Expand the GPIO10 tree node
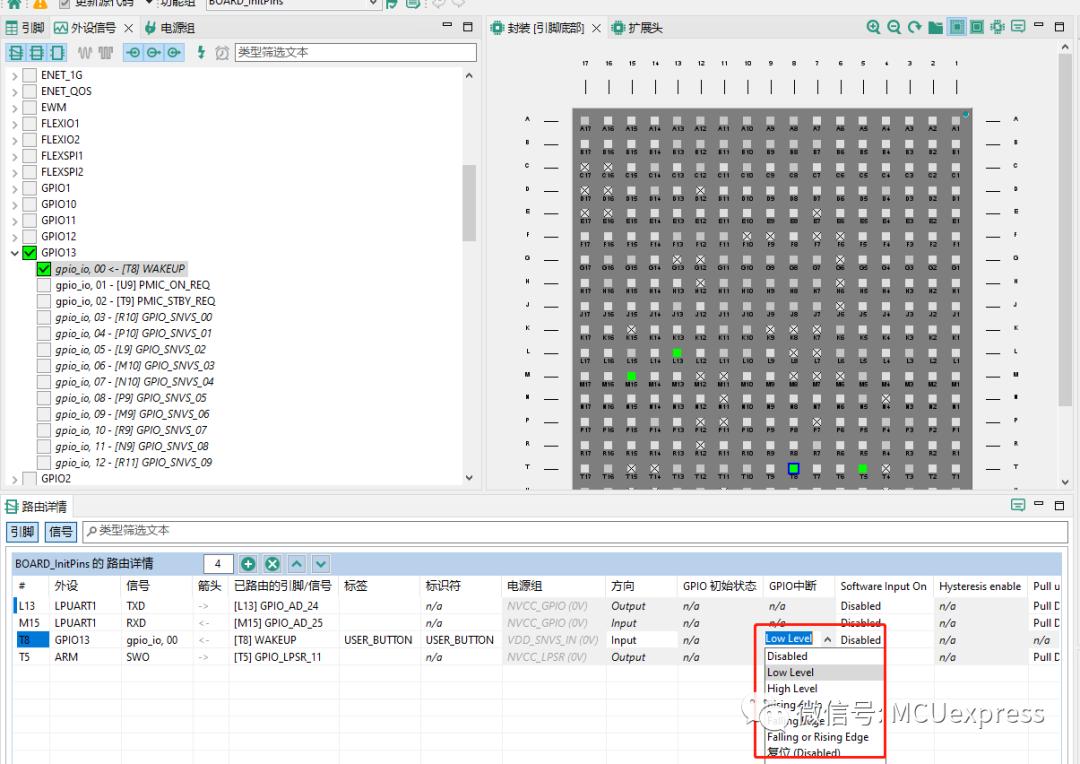Image resolution: width=1080 pixels, height=764 pixels. [x=14, y=204]
